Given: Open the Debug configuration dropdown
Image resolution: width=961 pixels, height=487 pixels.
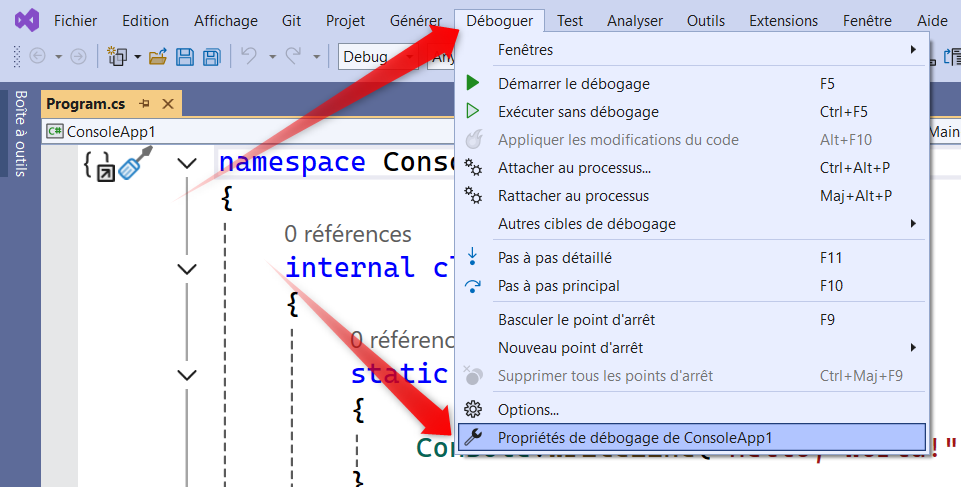Looking at the screenshot, I should click(378, 57).
